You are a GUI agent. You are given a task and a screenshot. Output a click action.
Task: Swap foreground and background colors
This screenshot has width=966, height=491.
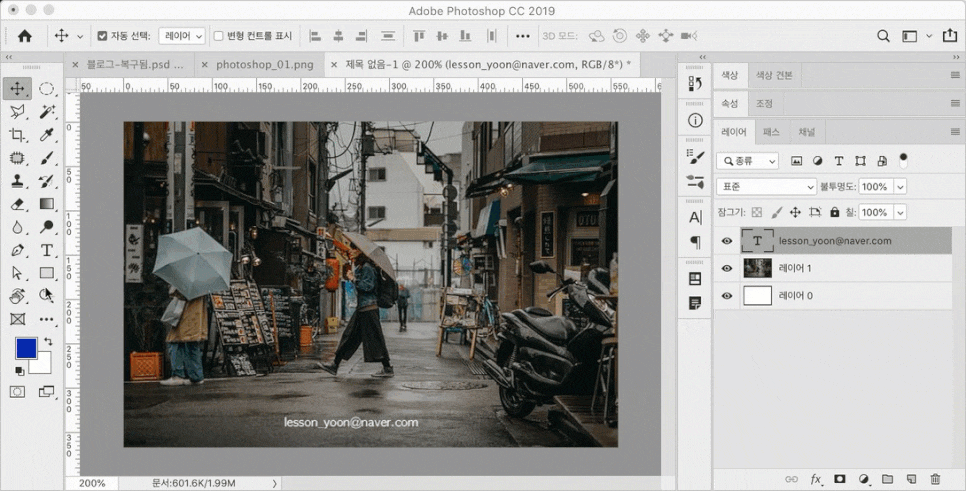47,341
